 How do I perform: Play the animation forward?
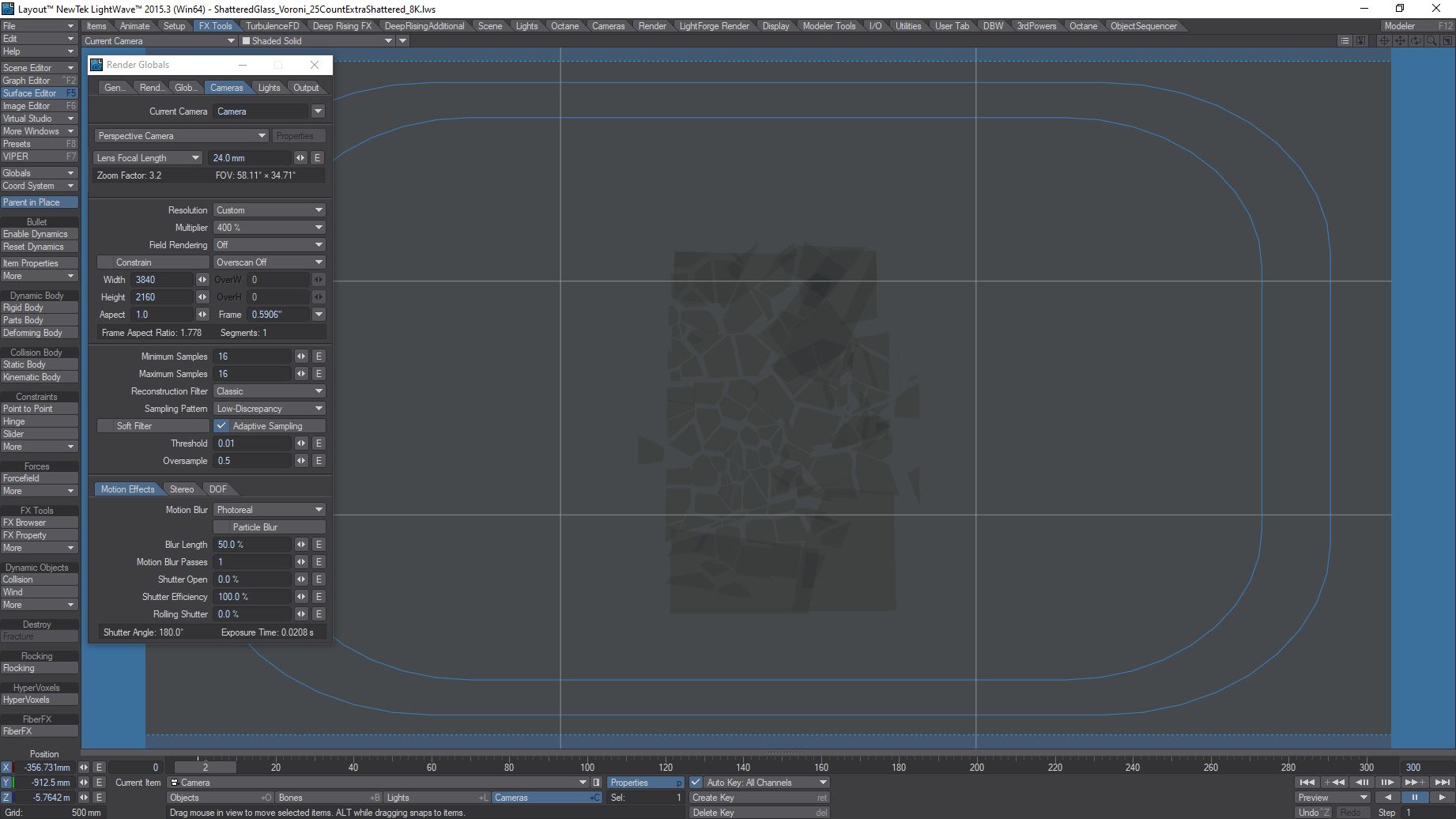click(x=1443, y=798)
